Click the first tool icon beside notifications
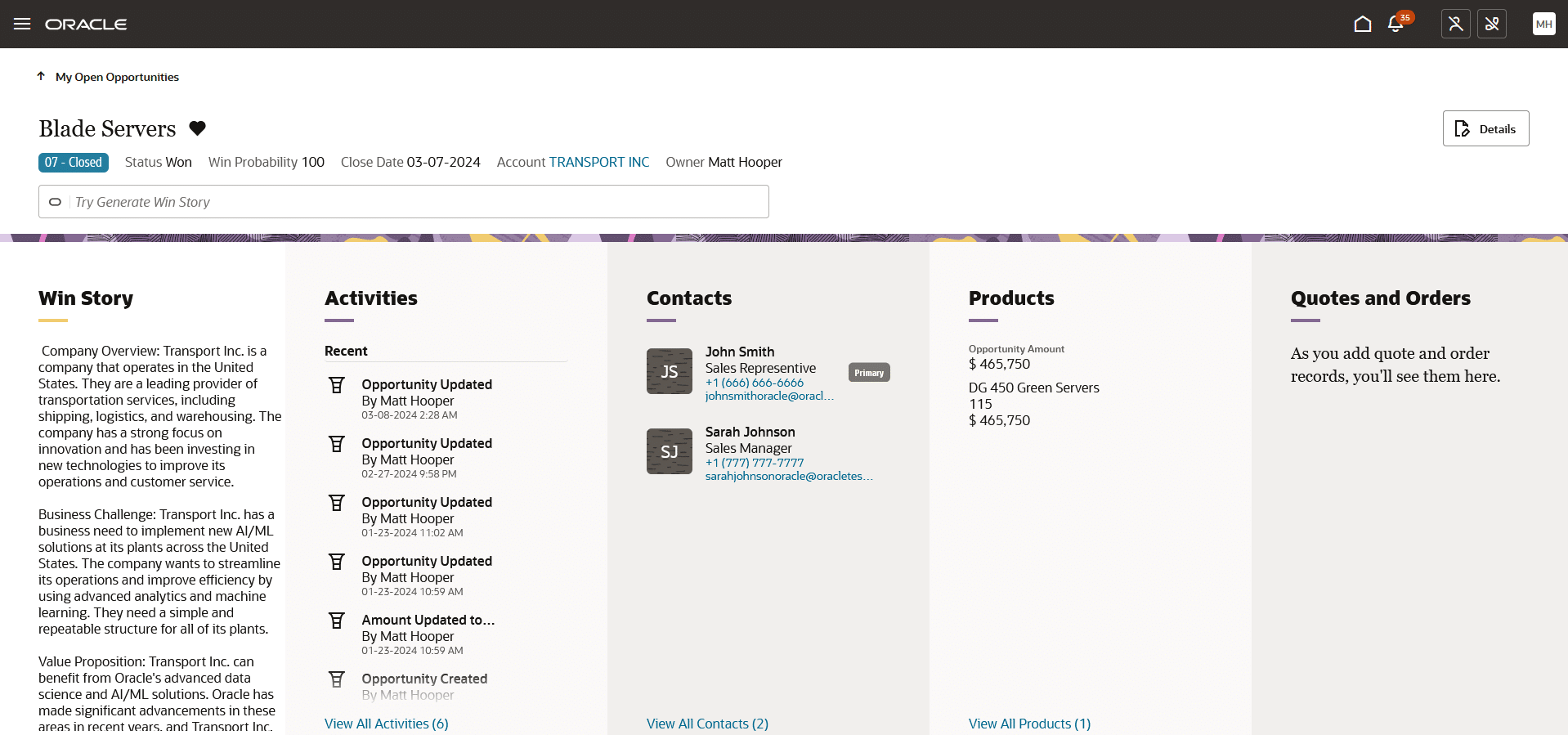This screenshot has height=735, width=1568. 1455,24
